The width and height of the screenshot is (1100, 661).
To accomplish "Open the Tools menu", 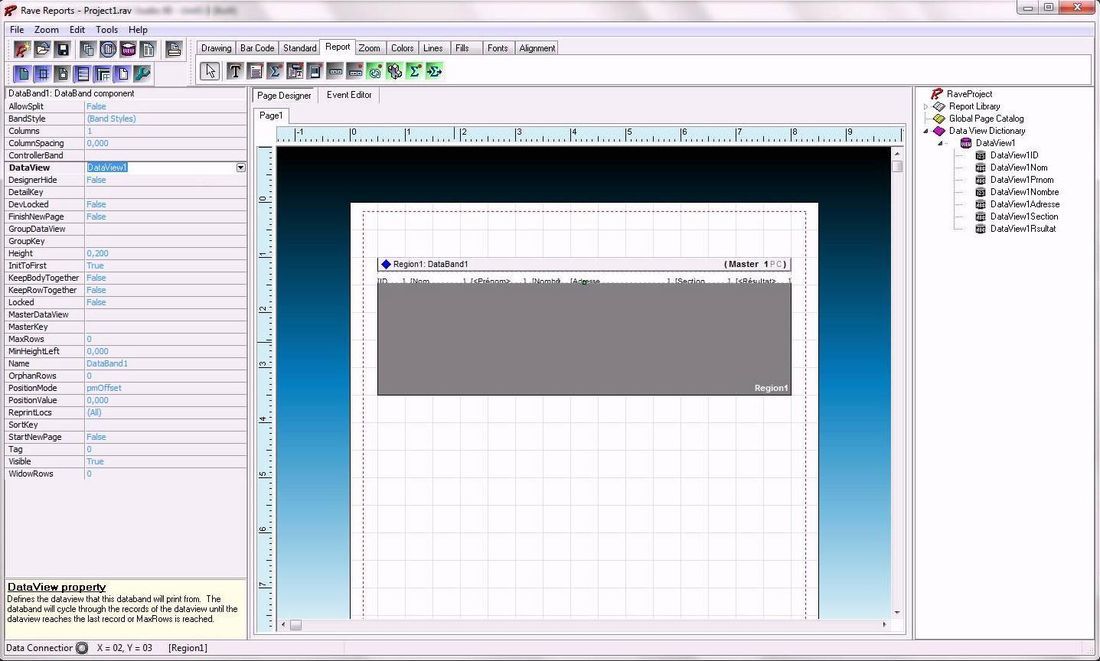I will point(106,30).
